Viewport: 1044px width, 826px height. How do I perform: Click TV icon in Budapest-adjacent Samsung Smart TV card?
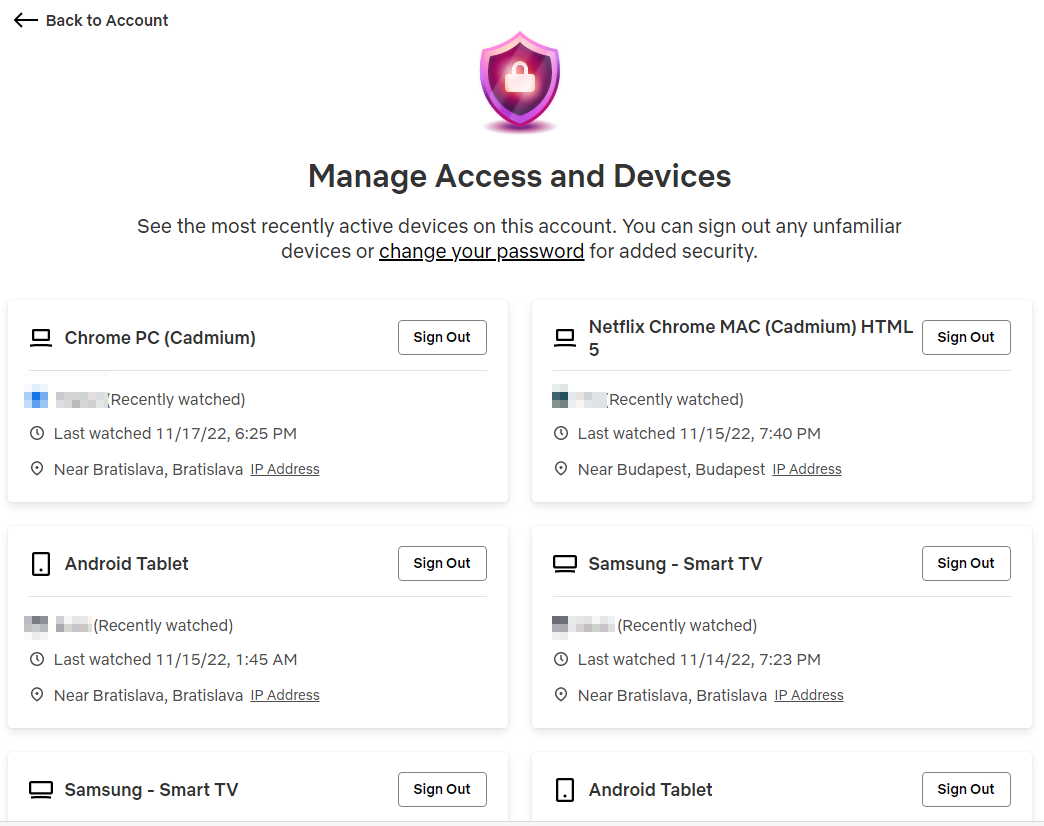[565, 564]
